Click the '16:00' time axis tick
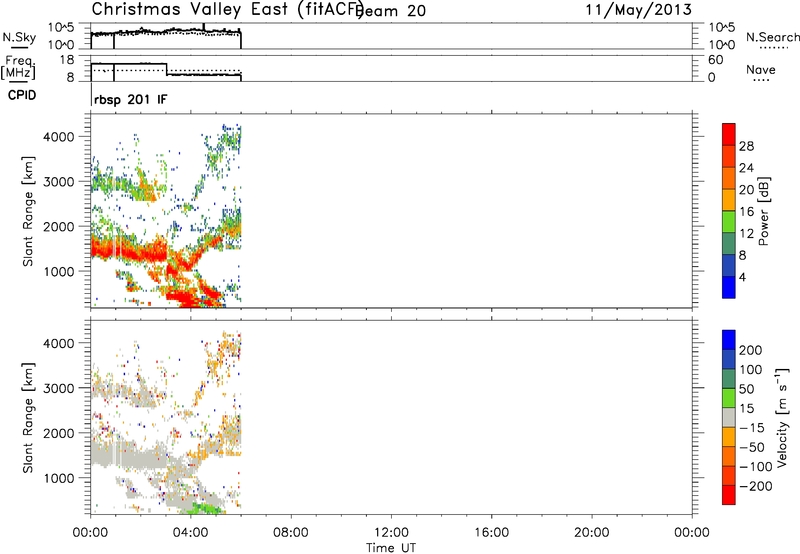This screenshot has width=800, height=554. (491, 533)
